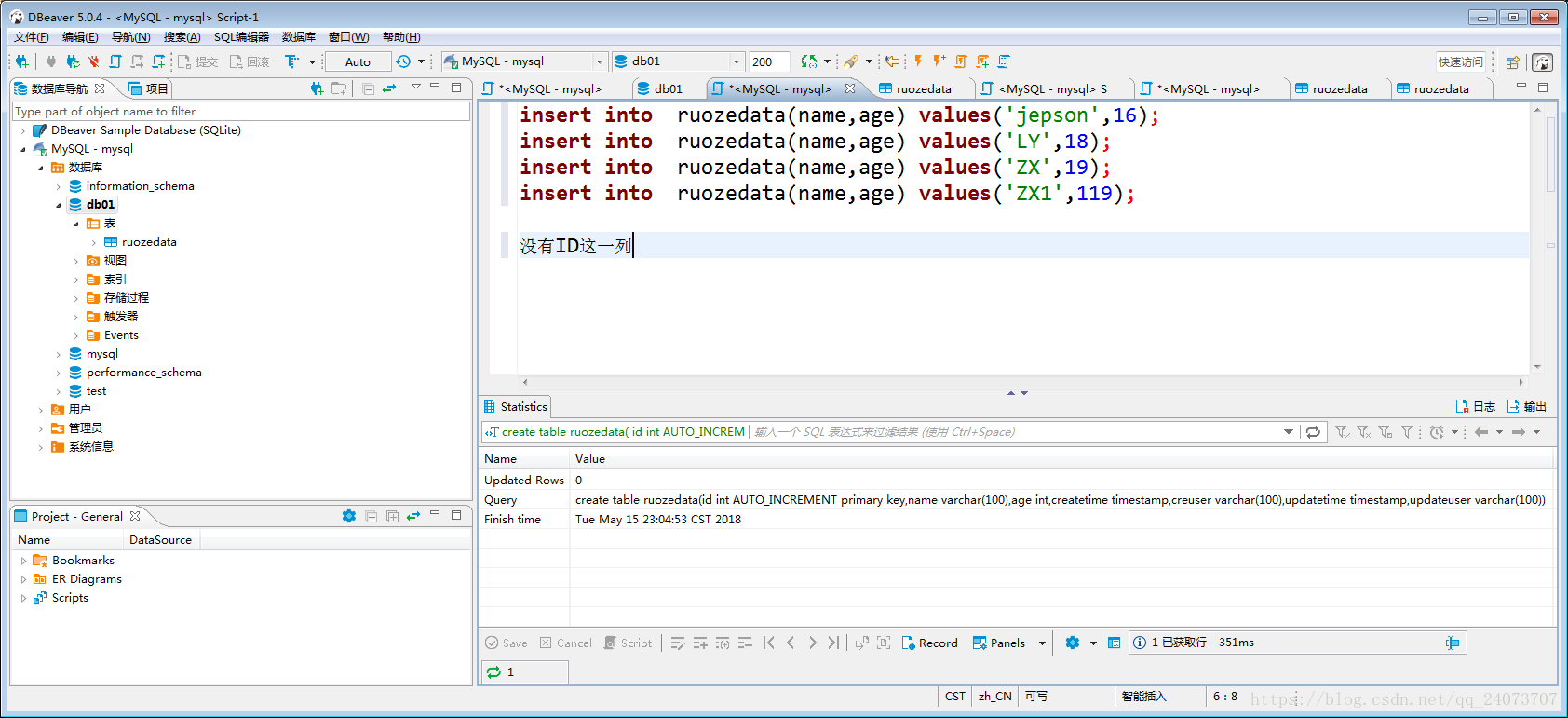Click the blue gear in Project panel header
Viewport: 1568px width, 718px height.
(x=349, y=516)
